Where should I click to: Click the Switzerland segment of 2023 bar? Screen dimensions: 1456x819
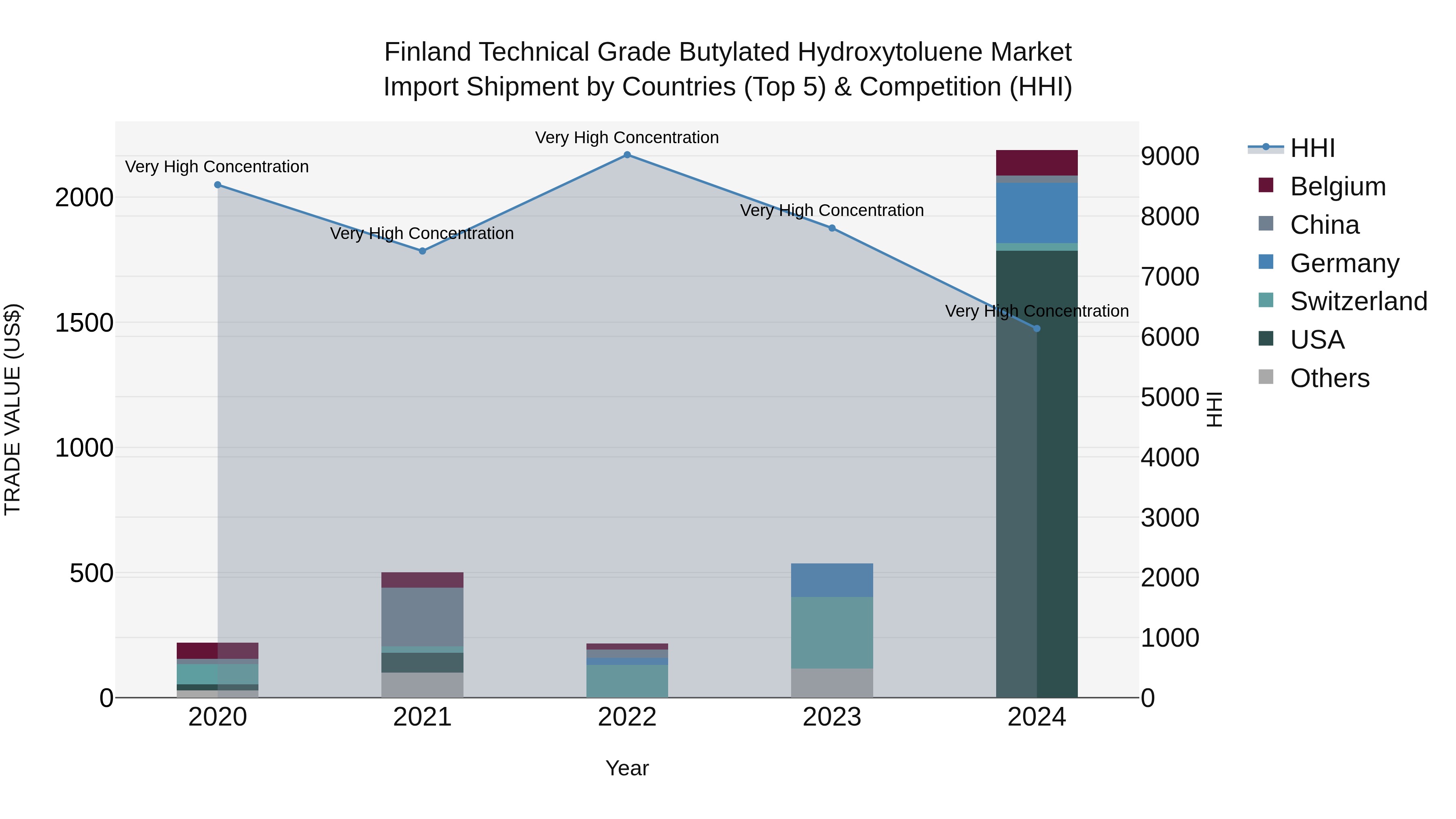[x=832, y=633]
